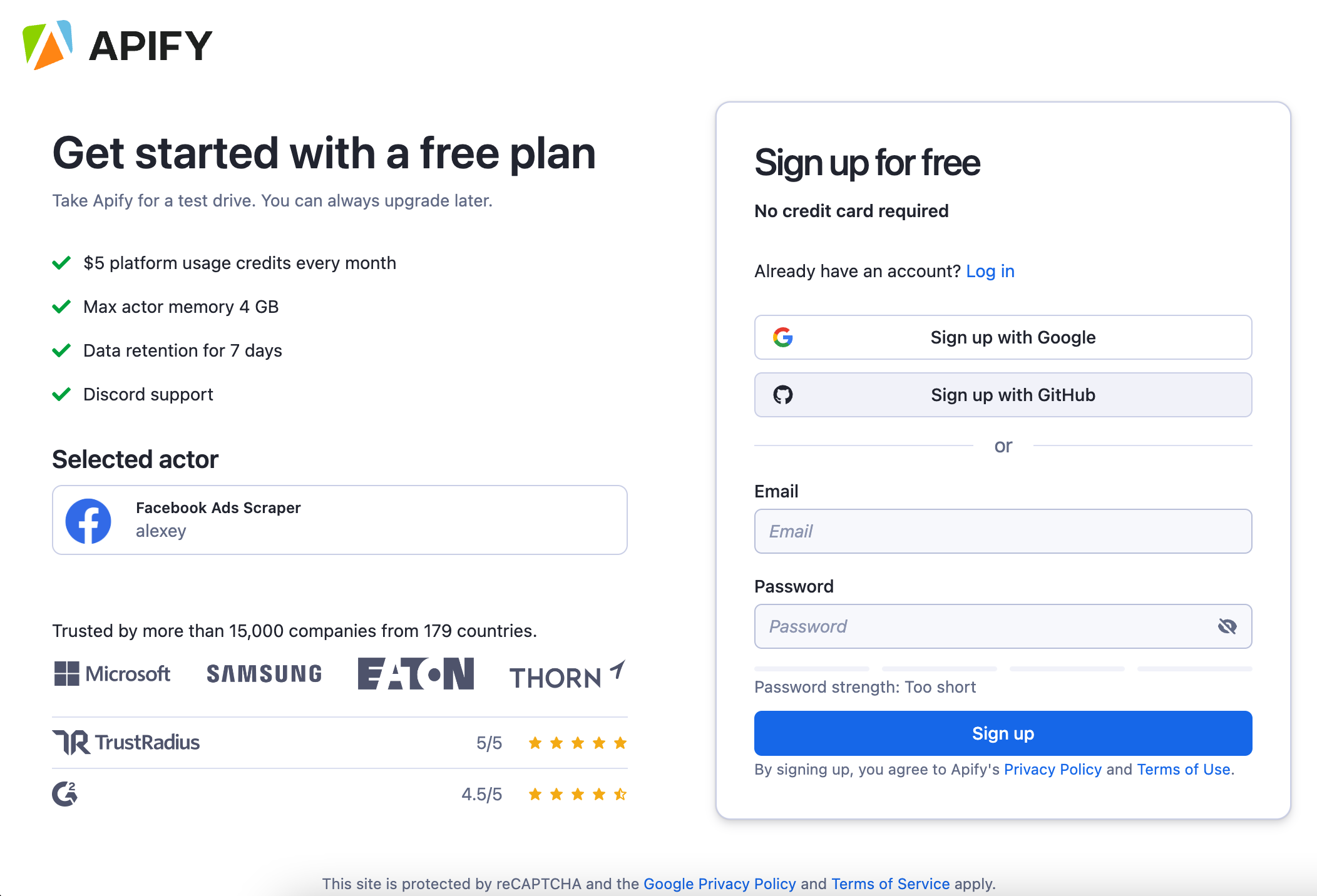Click the Sign up with Google button
The width and height of the screenshot is (1317, 896).
(1003, 337)
